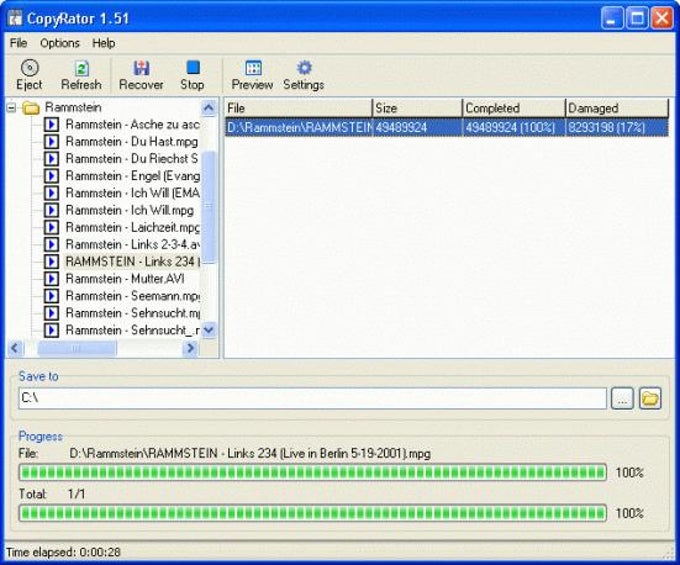Image resolution: width=680 pixels, height=565 pixels.
Task: Click video icon of Du Hast.mpg
Action: pos(51,142)
